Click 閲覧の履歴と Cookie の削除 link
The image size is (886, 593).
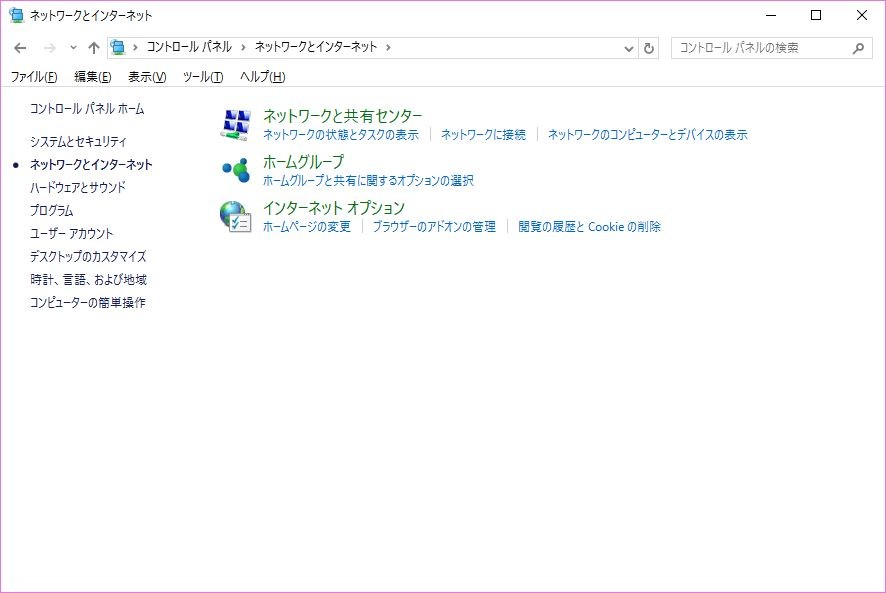coord(589,227)
